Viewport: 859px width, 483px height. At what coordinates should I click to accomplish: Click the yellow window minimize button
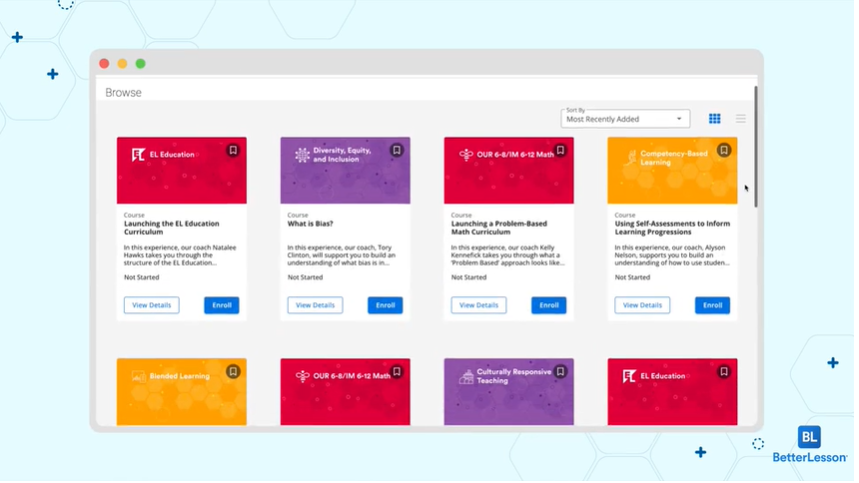click(123, 64)
